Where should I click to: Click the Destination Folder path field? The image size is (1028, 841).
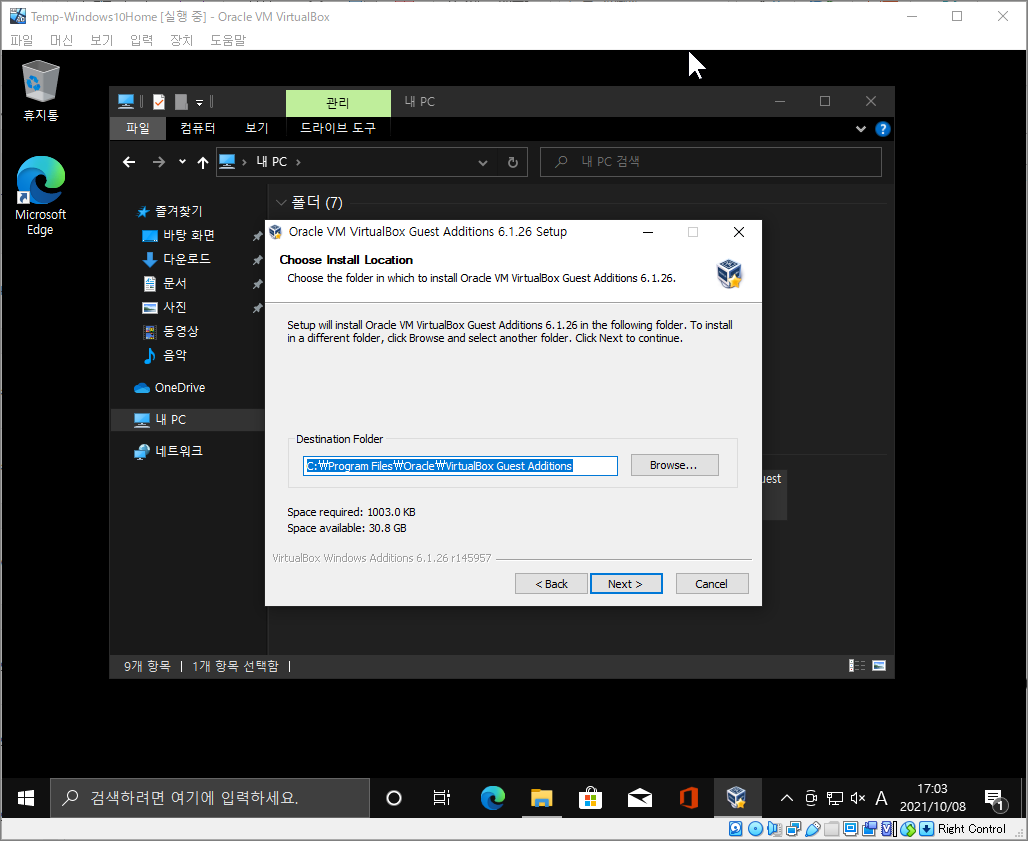tap(460, 466)
